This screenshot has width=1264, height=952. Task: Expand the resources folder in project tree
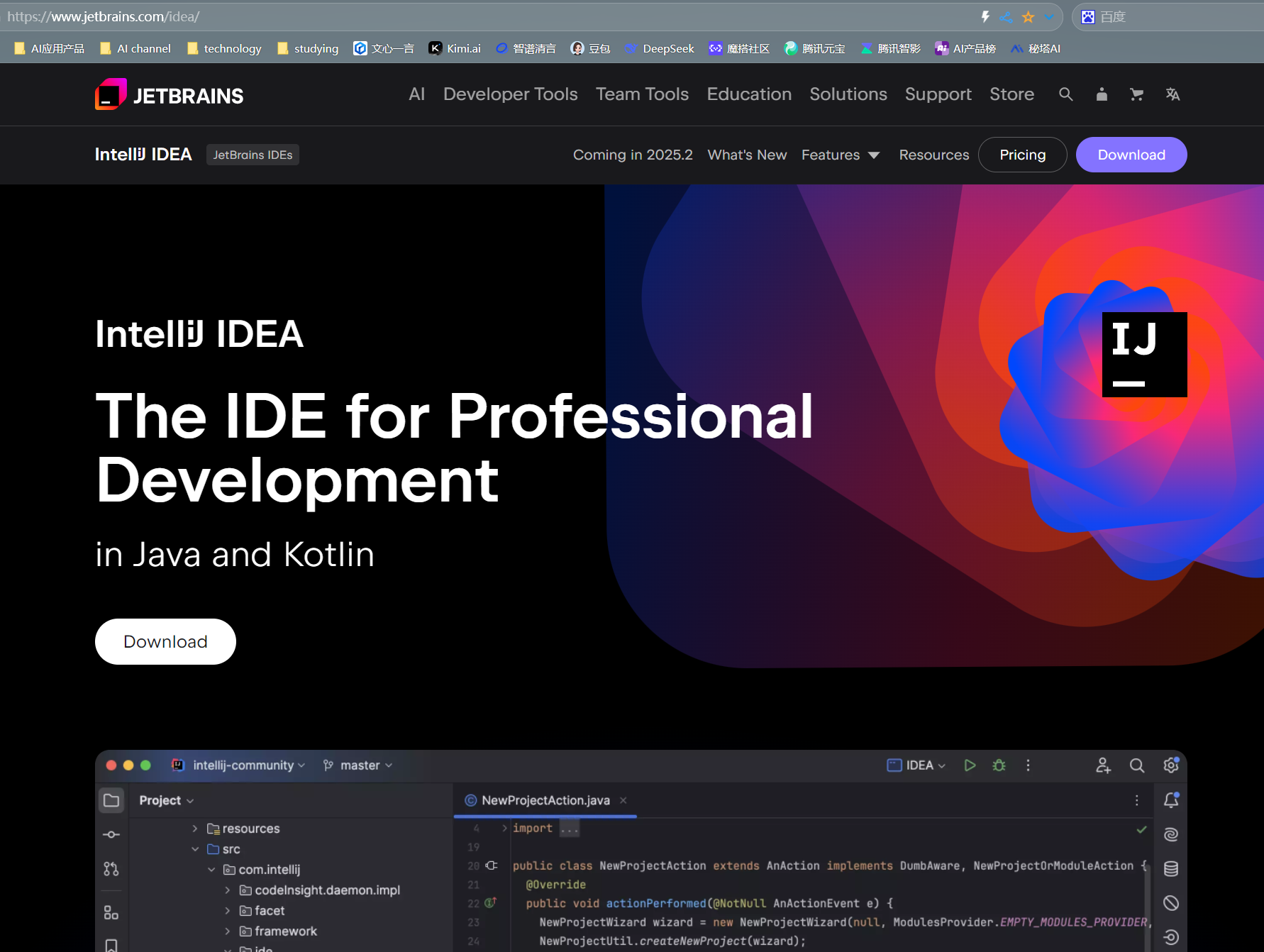[x=195, y=829]
